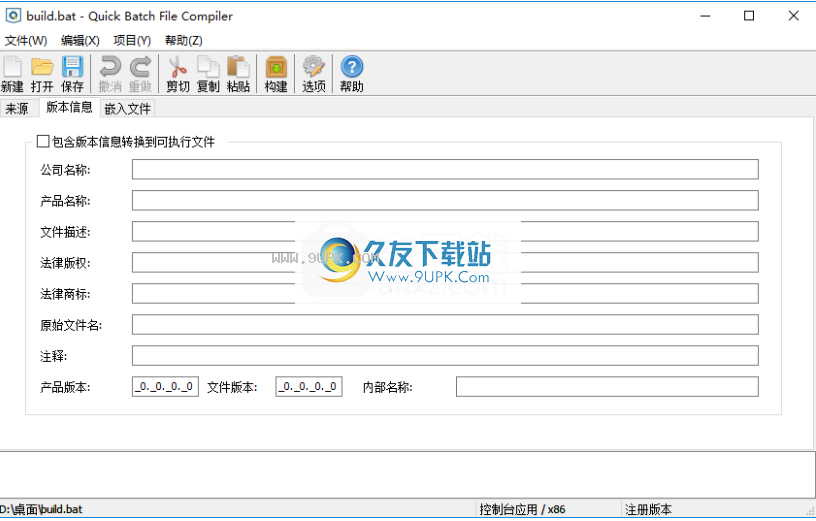Image resolution: width=816 pixels, height=521 pixels.
Task: Select the 版本信息 tab
Action: coord(69,107)
